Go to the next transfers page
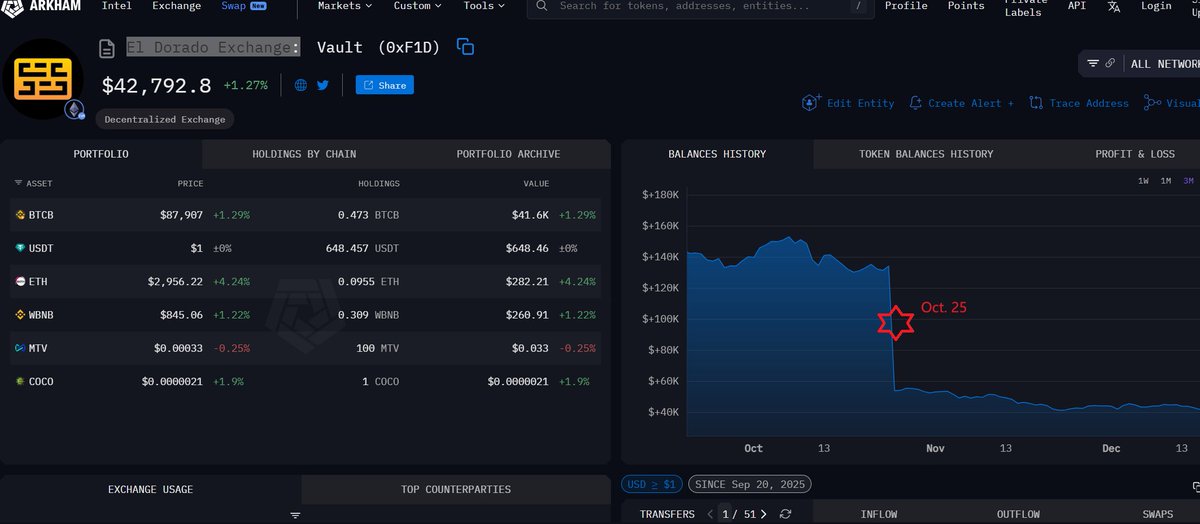1200x524 pixels. [763, 514]
